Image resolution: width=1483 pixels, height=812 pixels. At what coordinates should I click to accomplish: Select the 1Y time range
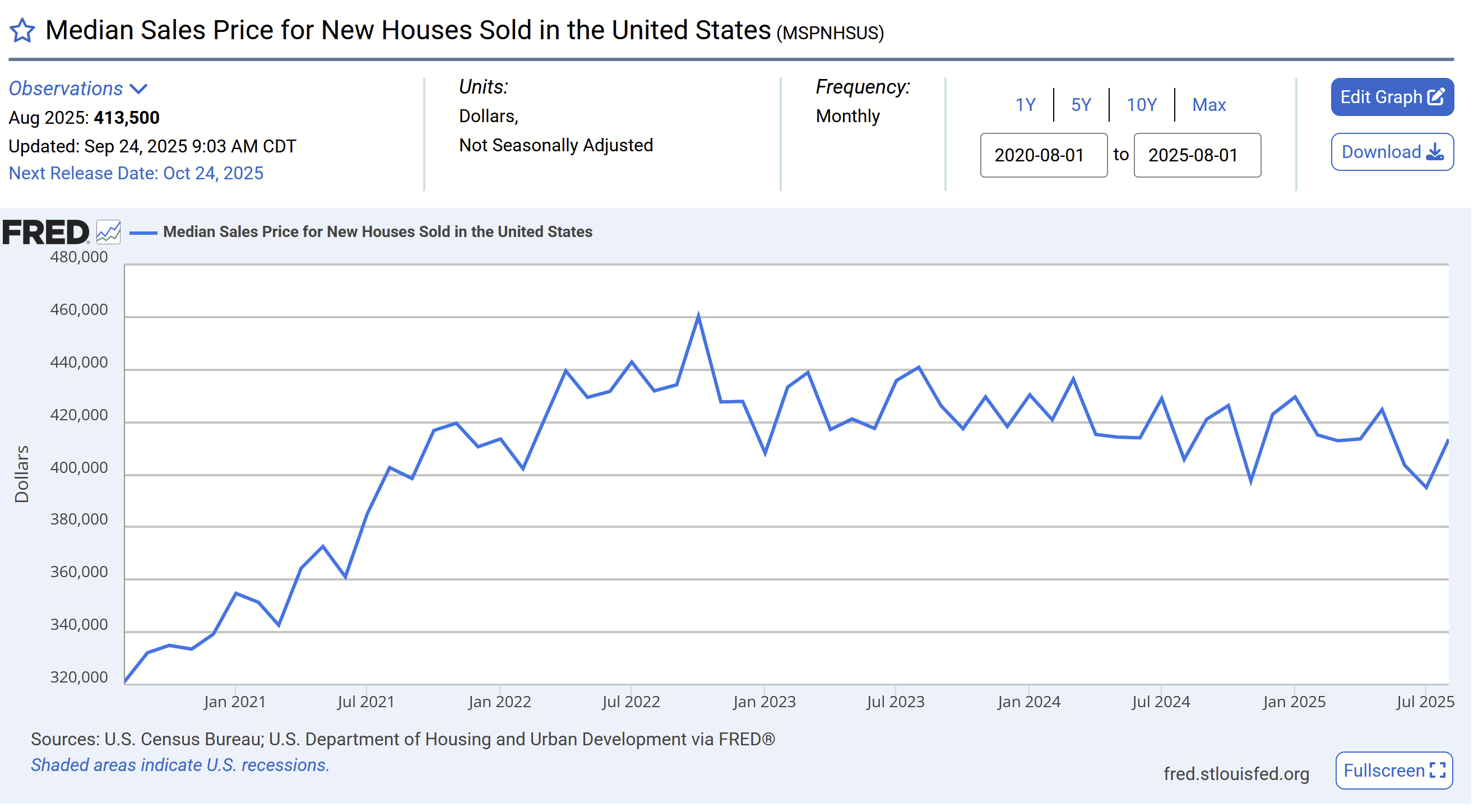1025,105
